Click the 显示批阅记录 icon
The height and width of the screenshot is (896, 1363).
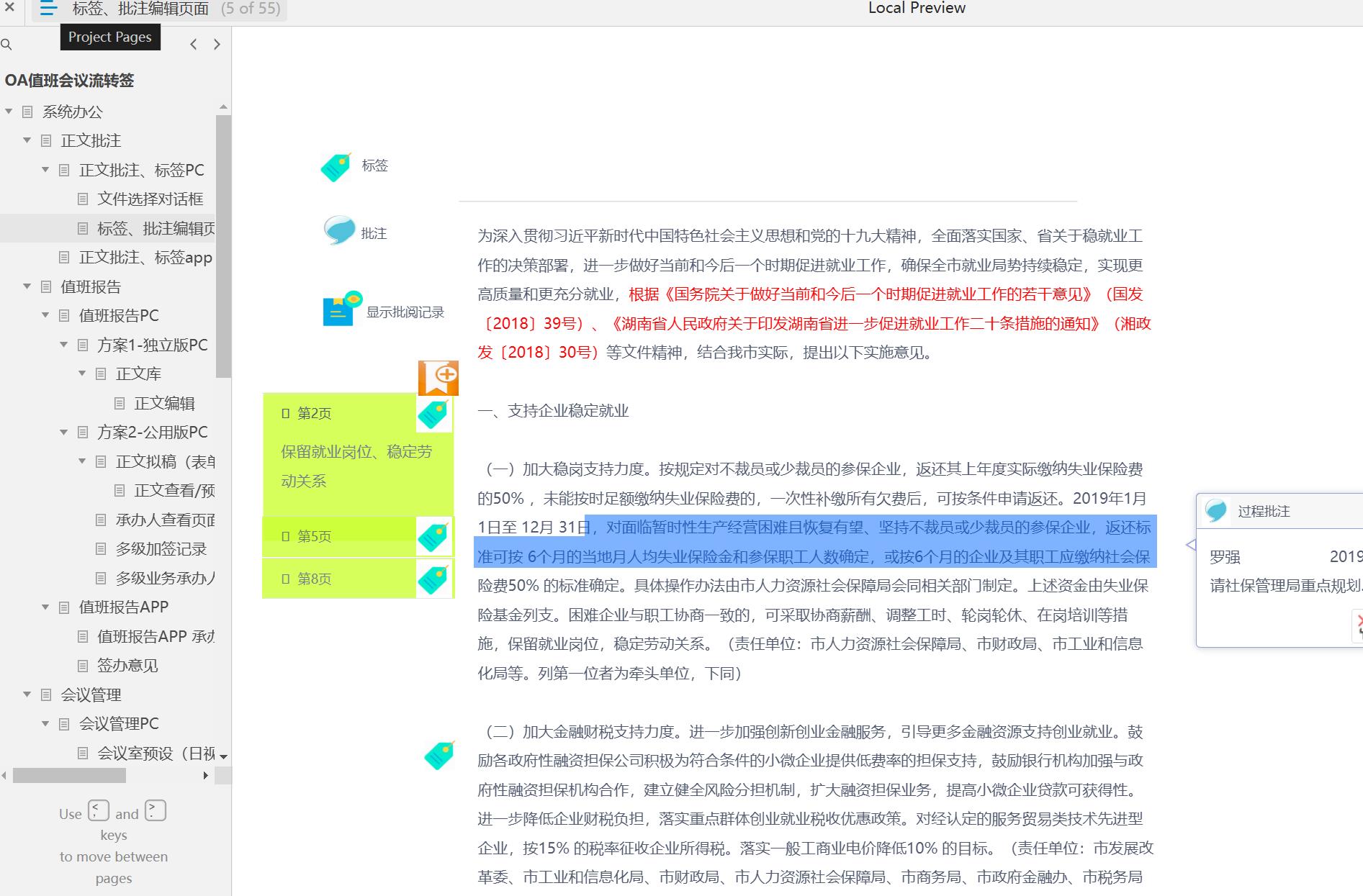342,309
